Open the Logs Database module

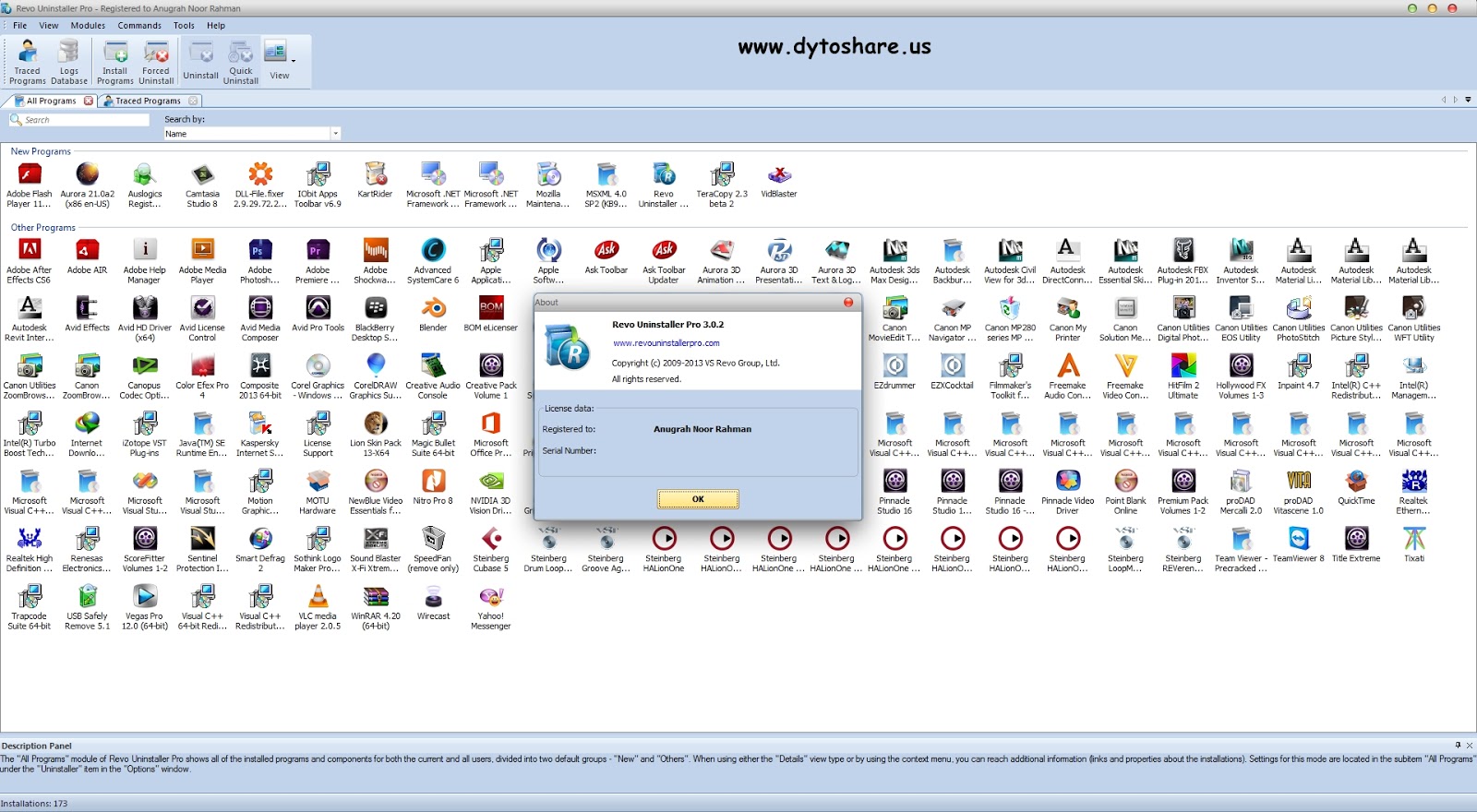click(69, 62)
